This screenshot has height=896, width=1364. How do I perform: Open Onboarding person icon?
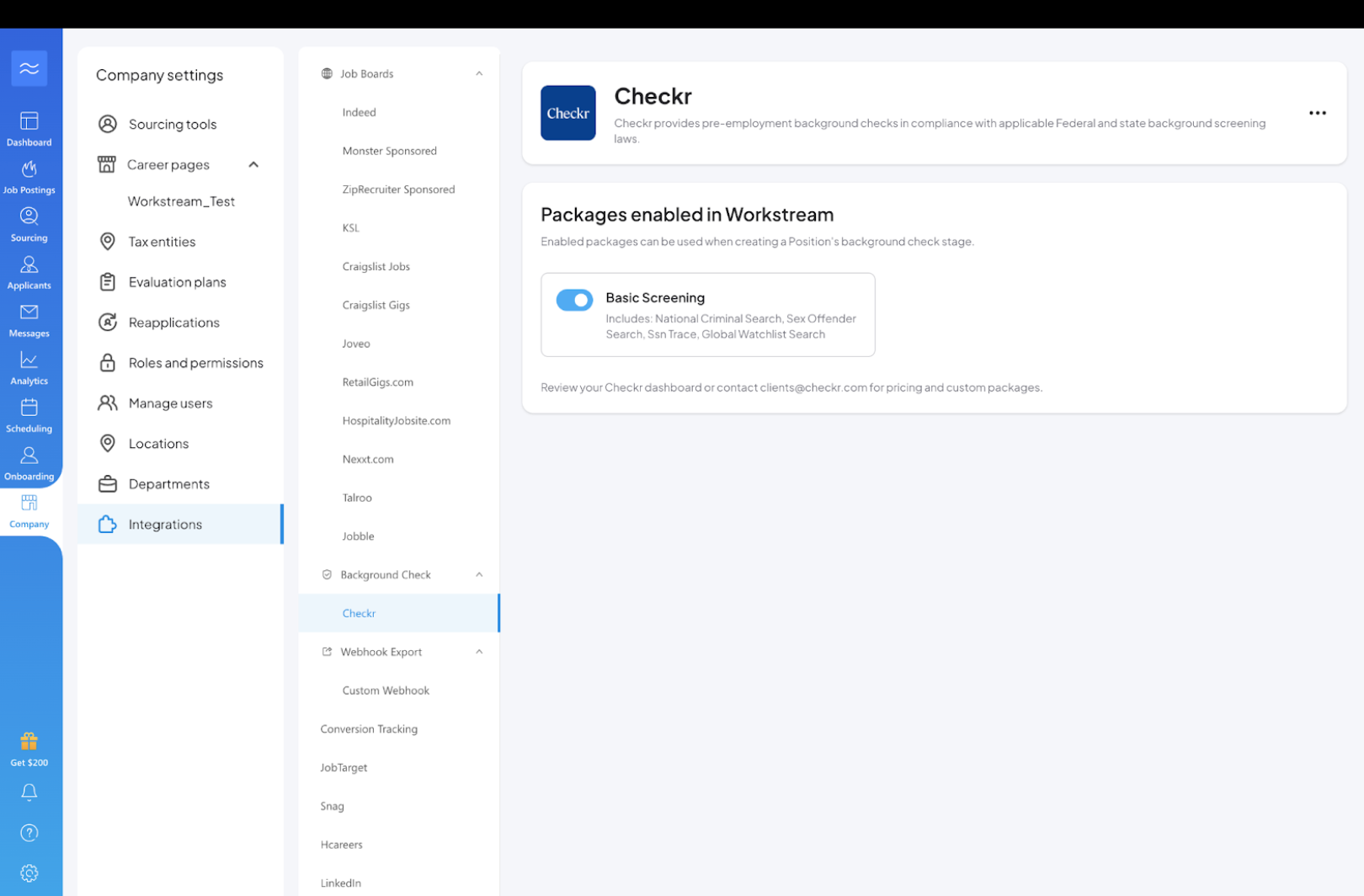point(29,456)
